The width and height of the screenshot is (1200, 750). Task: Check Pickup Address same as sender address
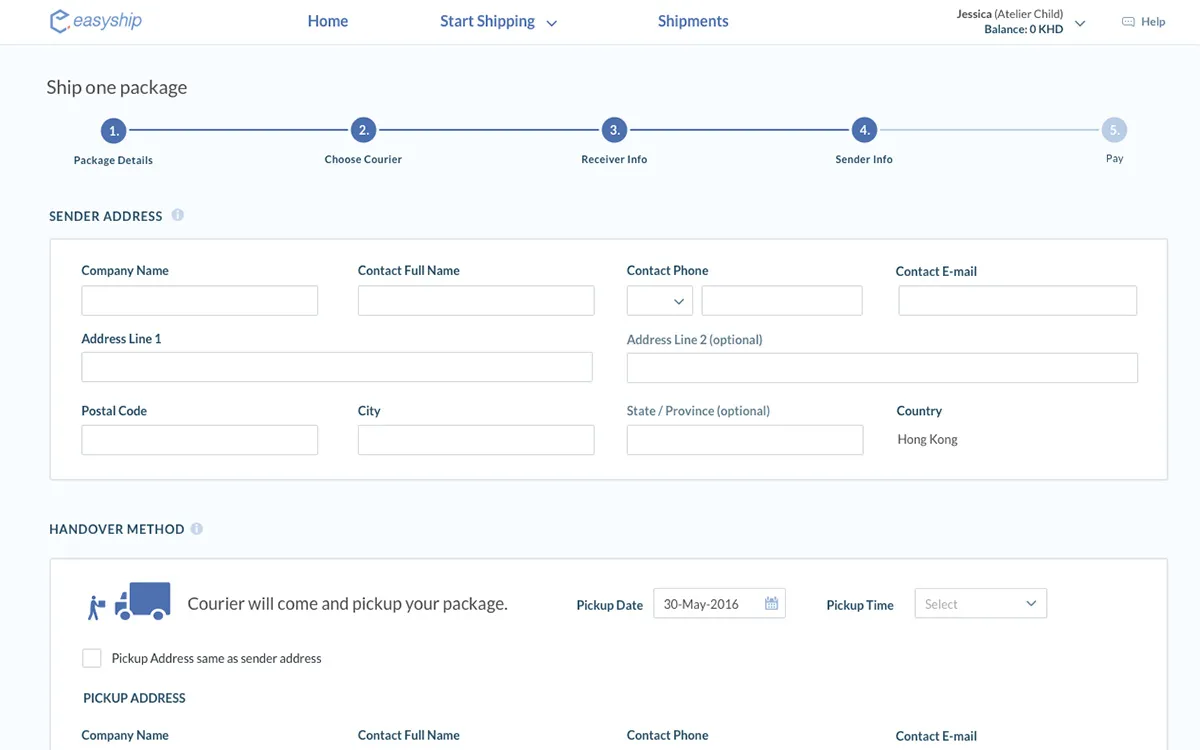click(x=92, y=658)
